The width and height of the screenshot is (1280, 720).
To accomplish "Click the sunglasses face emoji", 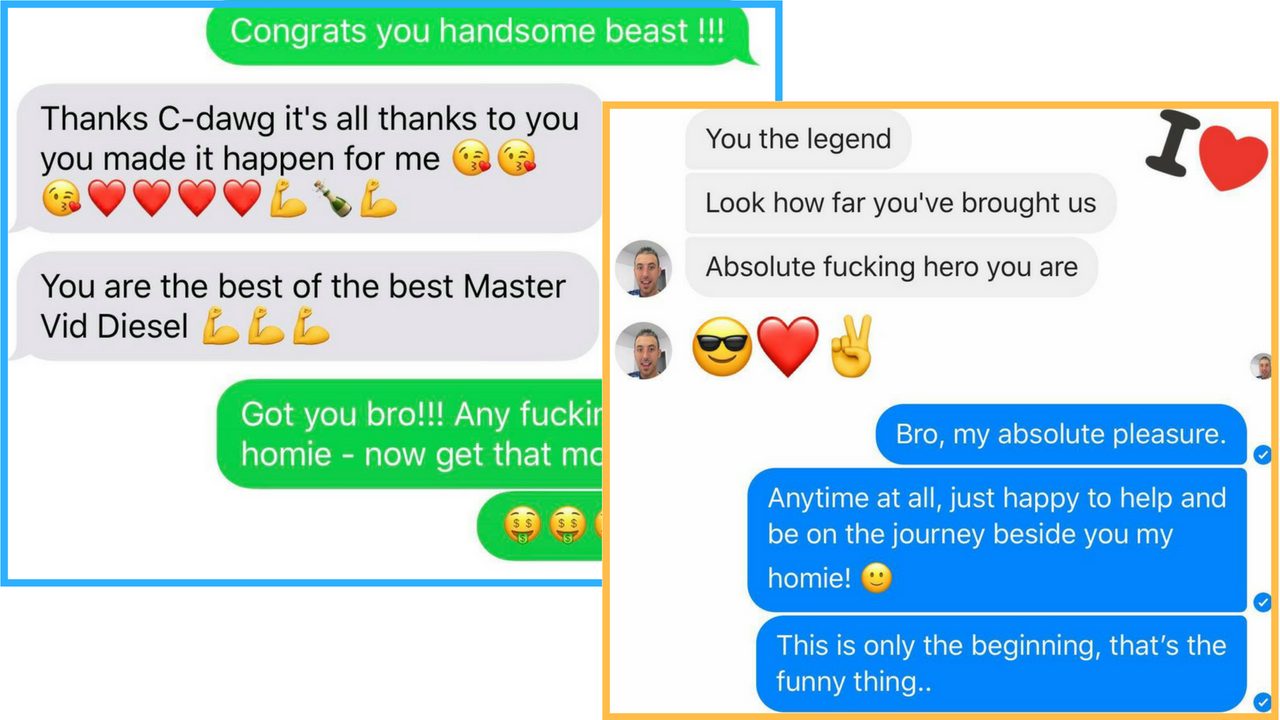I will pyautogui.click(x=721, y=347).
